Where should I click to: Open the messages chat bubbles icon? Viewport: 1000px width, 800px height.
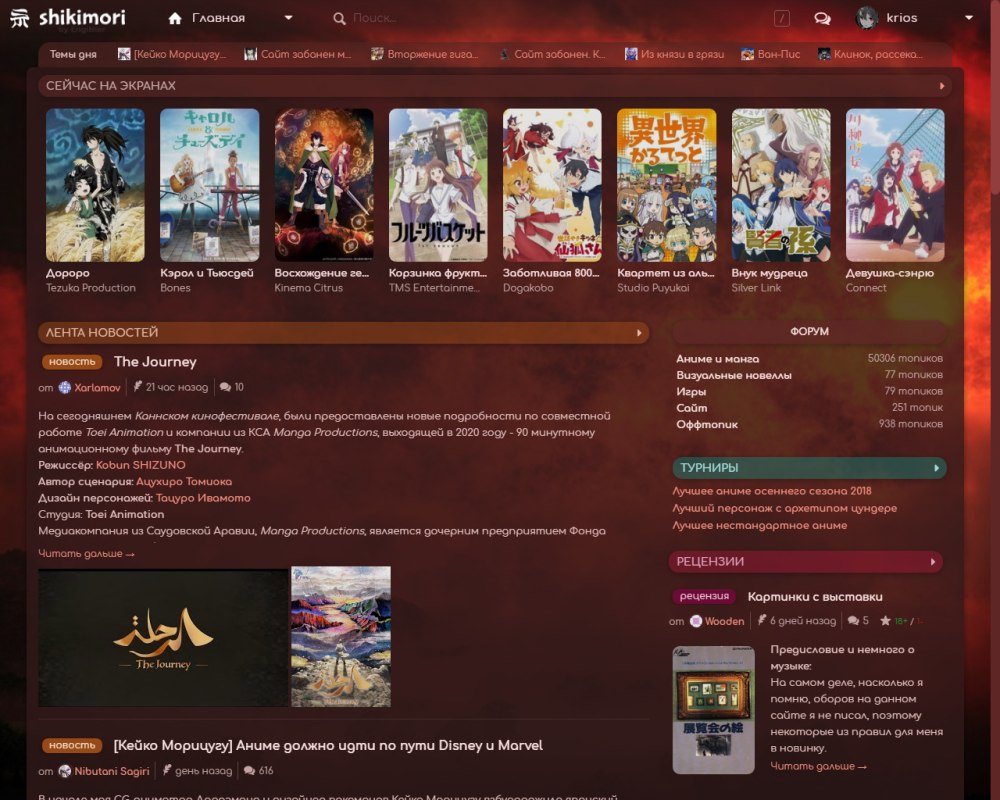point(823,19)
